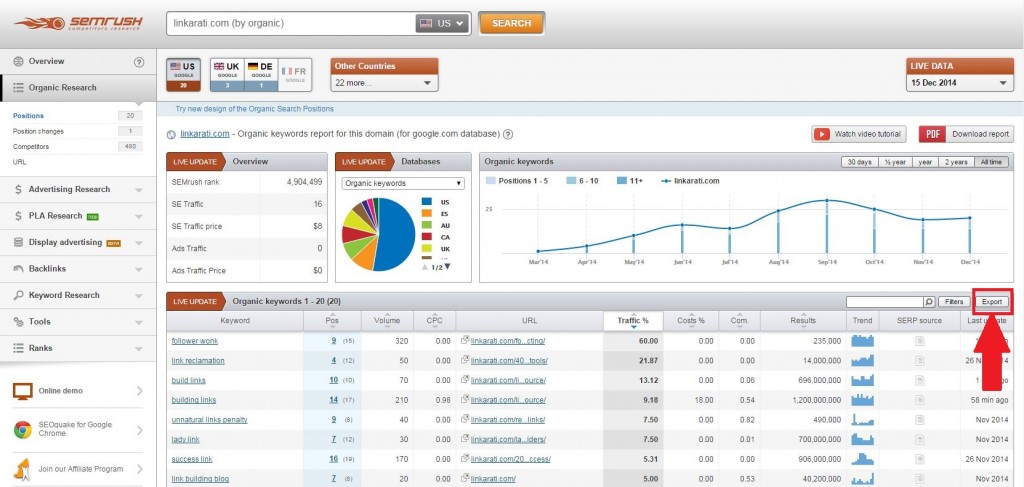Open Other Countries 22 more dropdown
Screen dimensions: 1024x487
tap(384, 83)
